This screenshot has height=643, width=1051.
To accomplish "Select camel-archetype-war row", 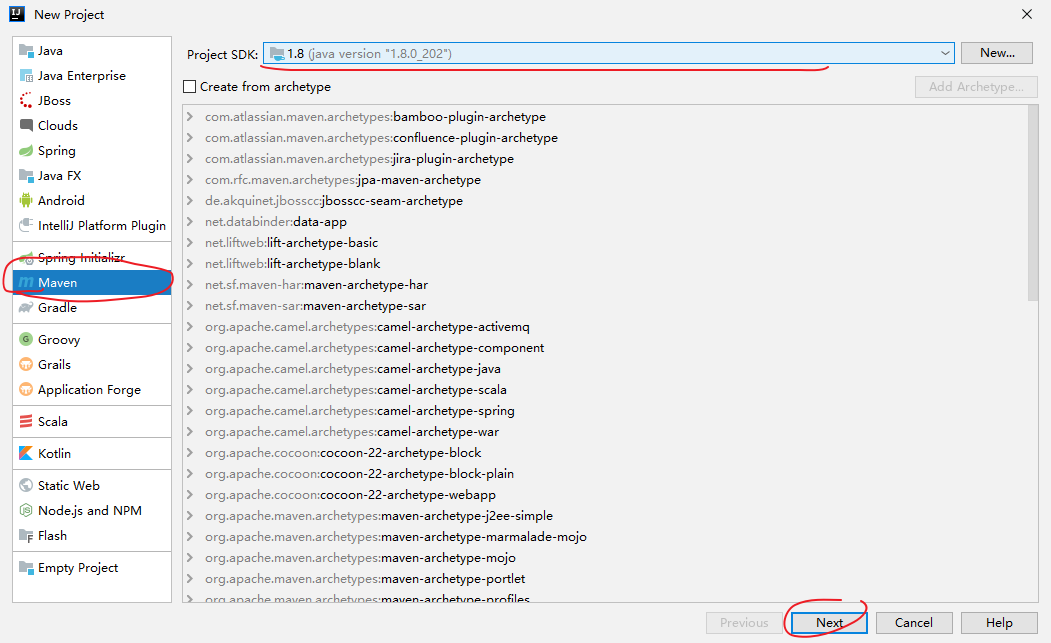I will click(x=605, y=432).
